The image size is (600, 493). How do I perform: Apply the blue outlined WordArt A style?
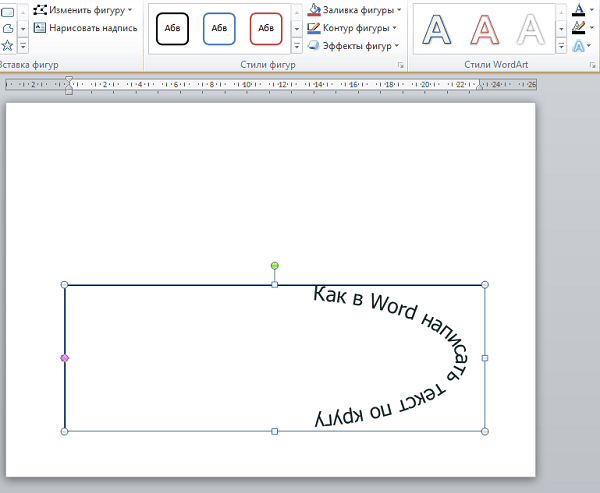point(437,29)
